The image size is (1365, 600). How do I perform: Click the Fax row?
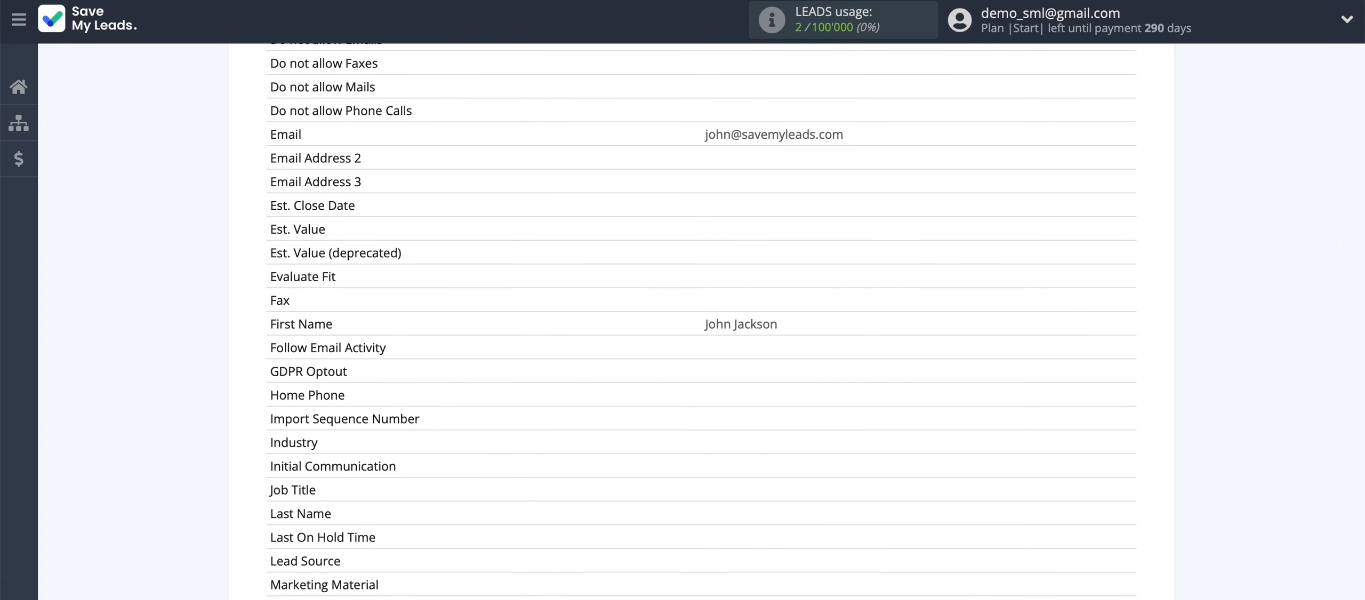(x=700, y=300)
